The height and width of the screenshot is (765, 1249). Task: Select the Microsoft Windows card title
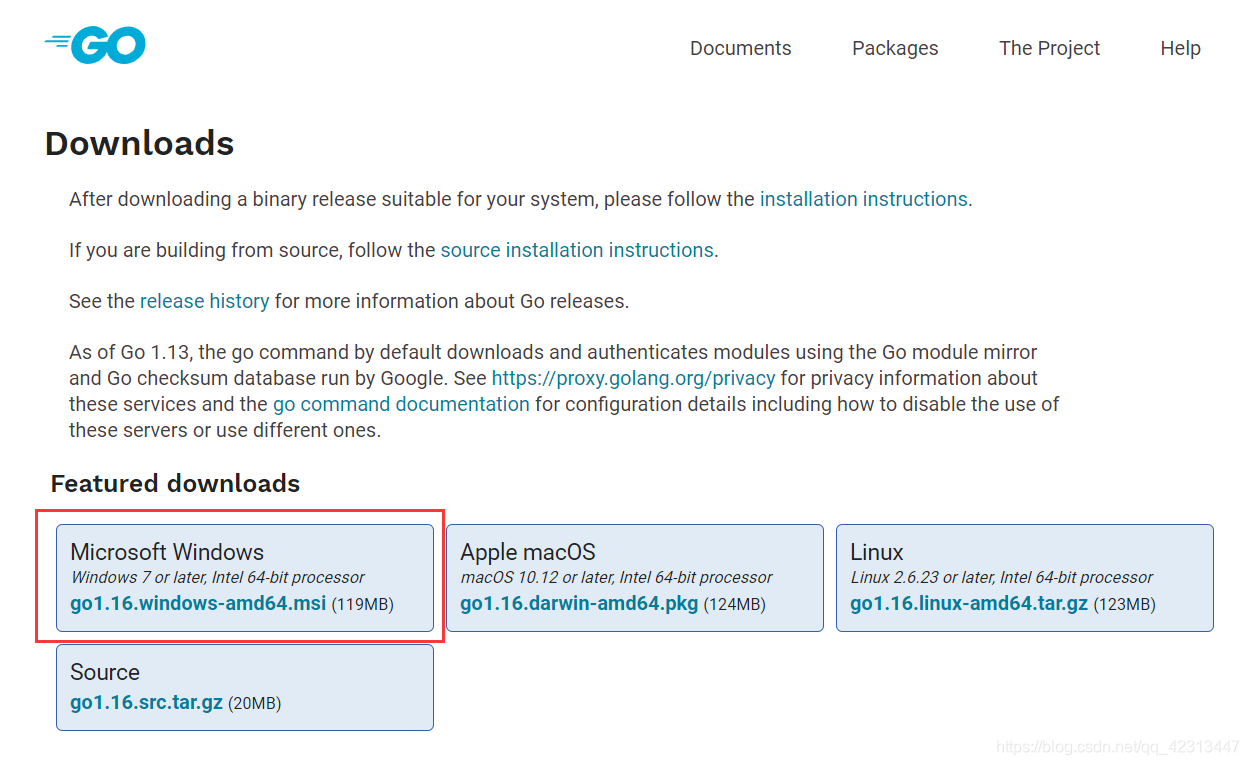tap(167, 552)
